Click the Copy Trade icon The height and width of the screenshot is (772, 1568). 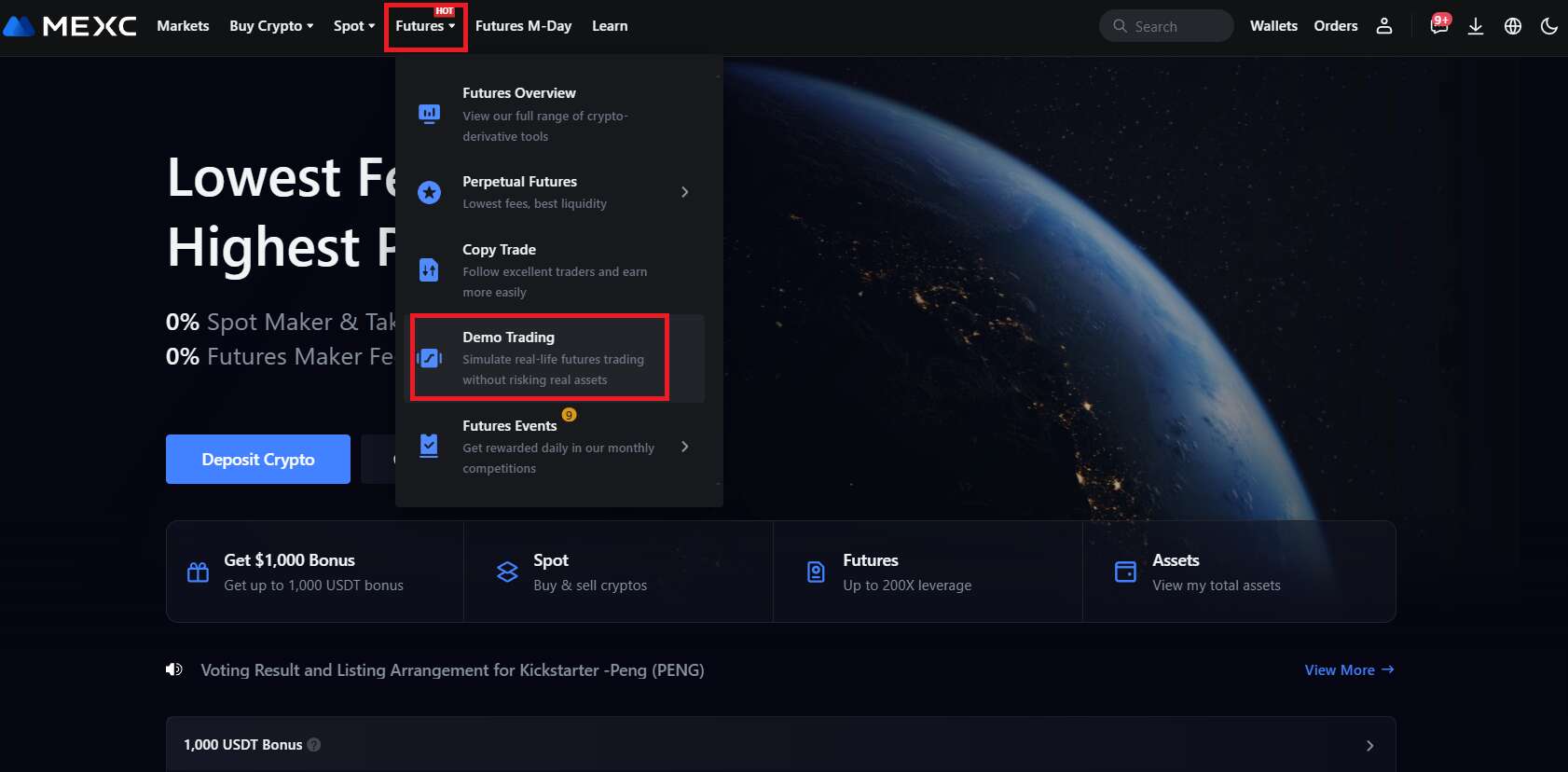pos(429,269)
